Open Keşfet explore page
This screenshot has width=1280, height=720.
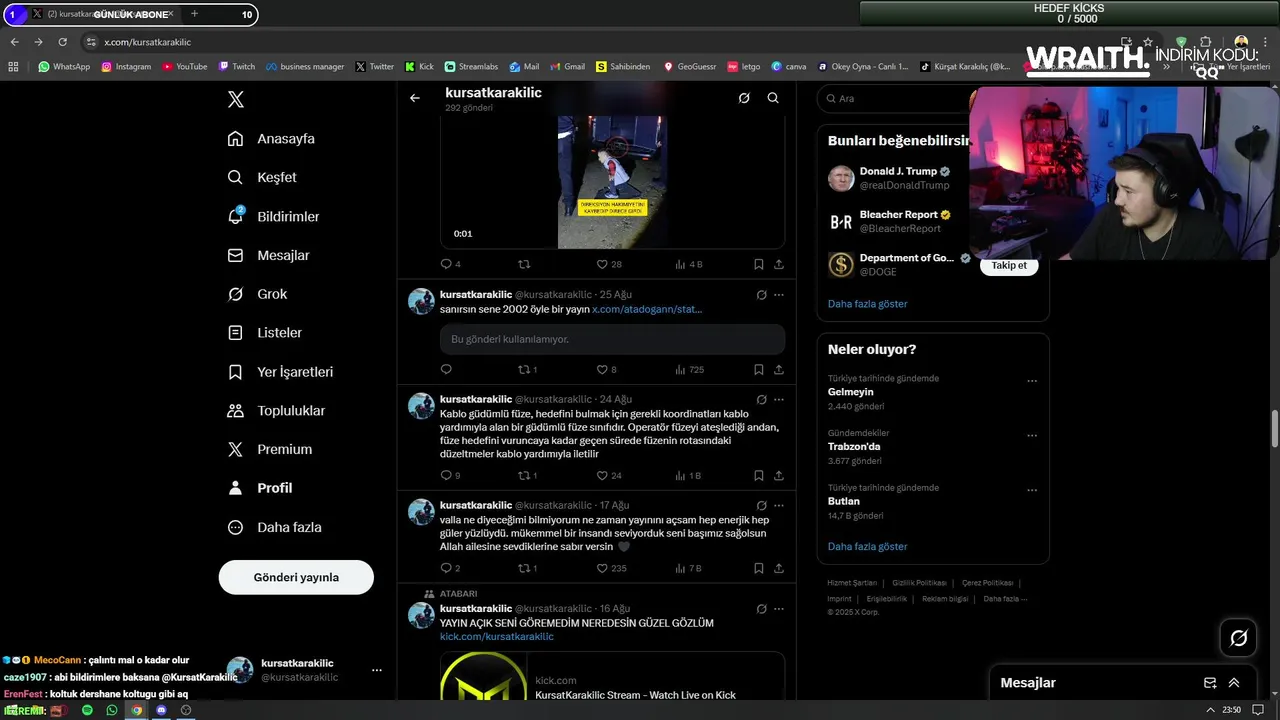(x=263, y=177)
